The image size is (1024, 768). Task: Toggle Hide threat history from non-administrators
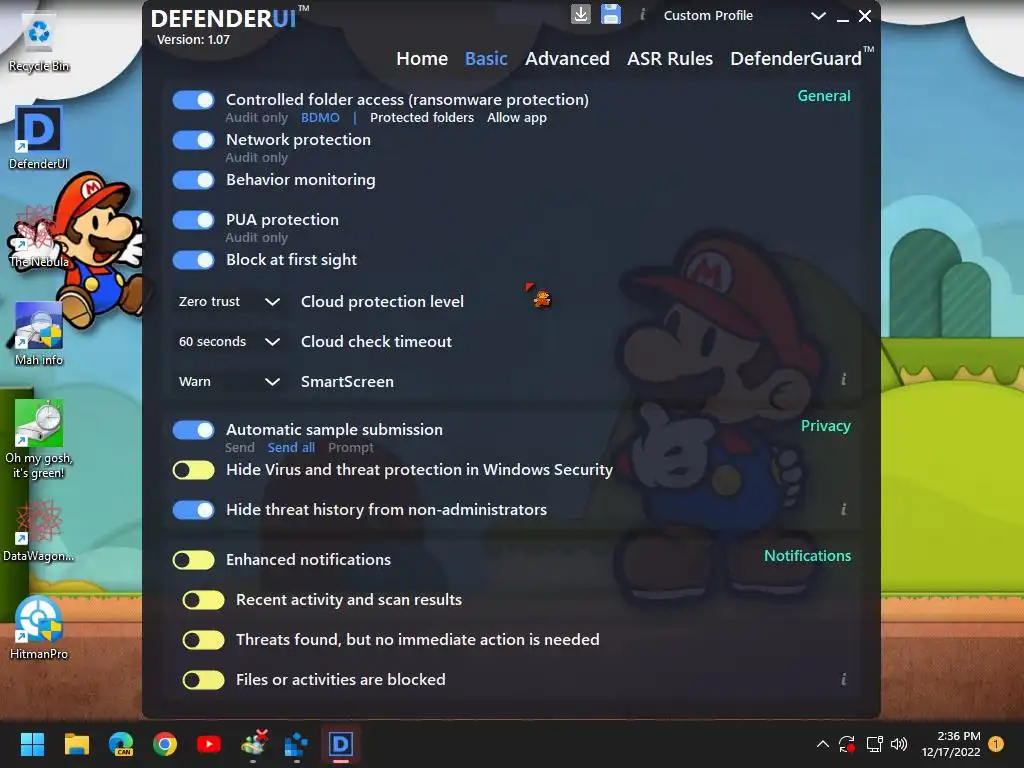193,510
